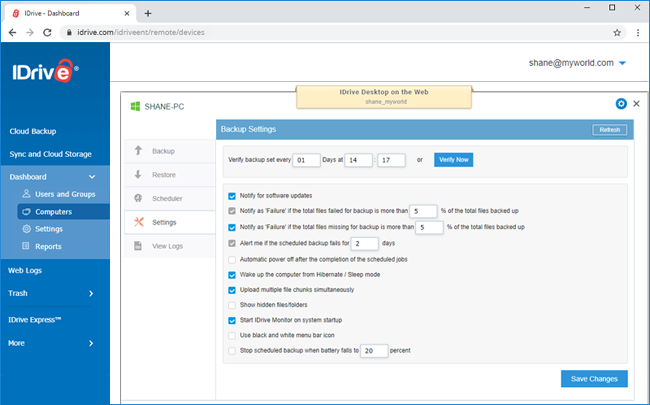Open the shane@myworld.com account dropdown
Image resolution: width=650 pixels, height=405 pixels.
pos(622,63)
